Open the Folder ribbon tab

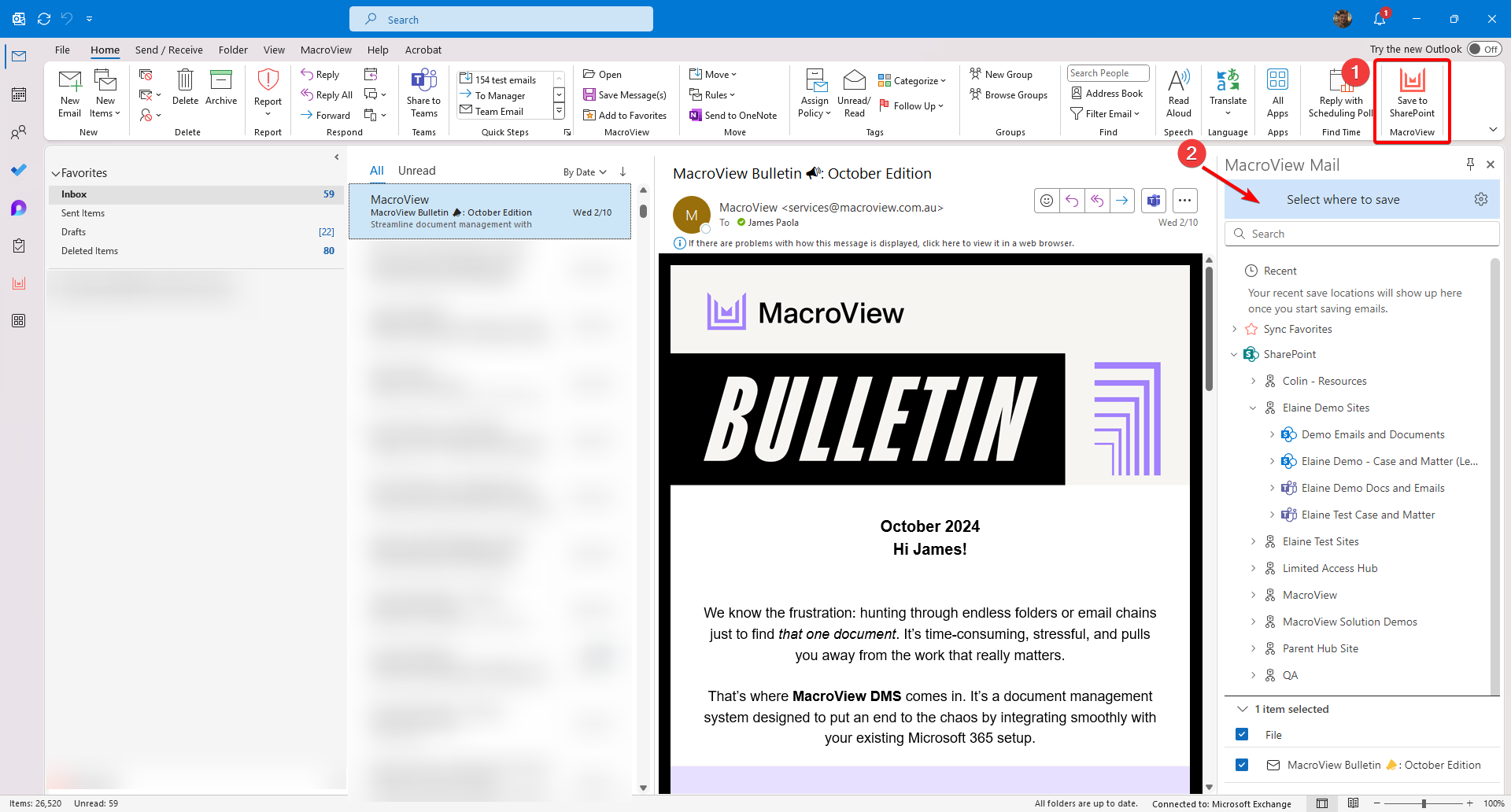(233, 50)
